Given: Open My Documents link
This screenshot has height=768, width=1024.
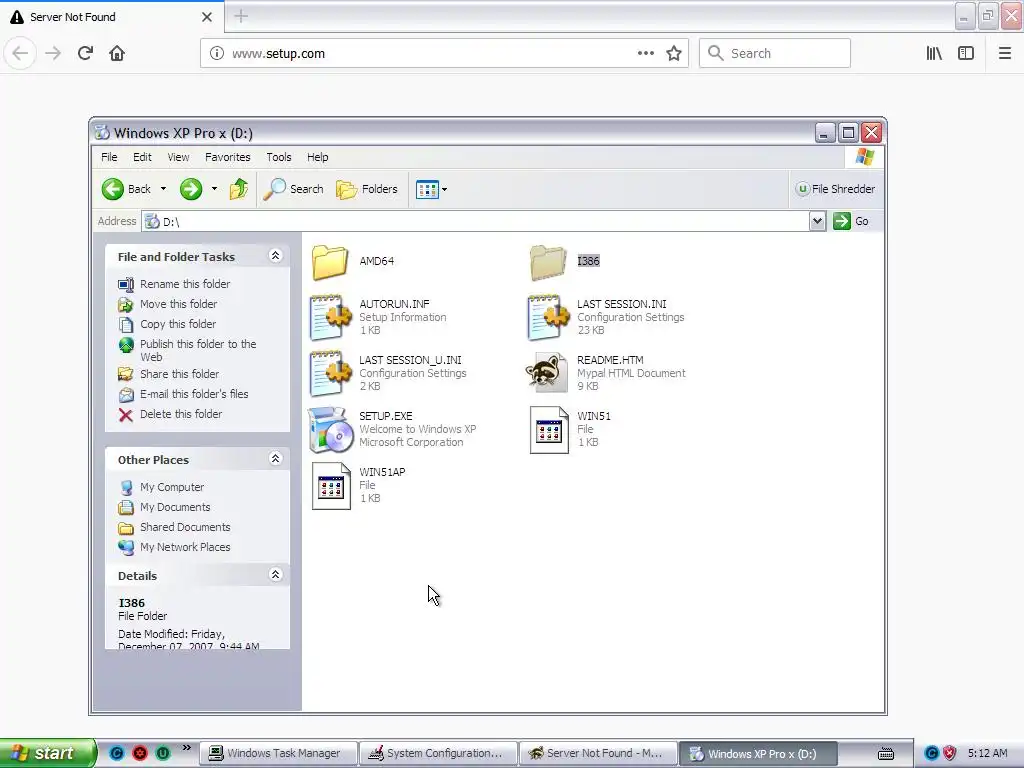Looking at the screenshot, I should coord(175,507).
